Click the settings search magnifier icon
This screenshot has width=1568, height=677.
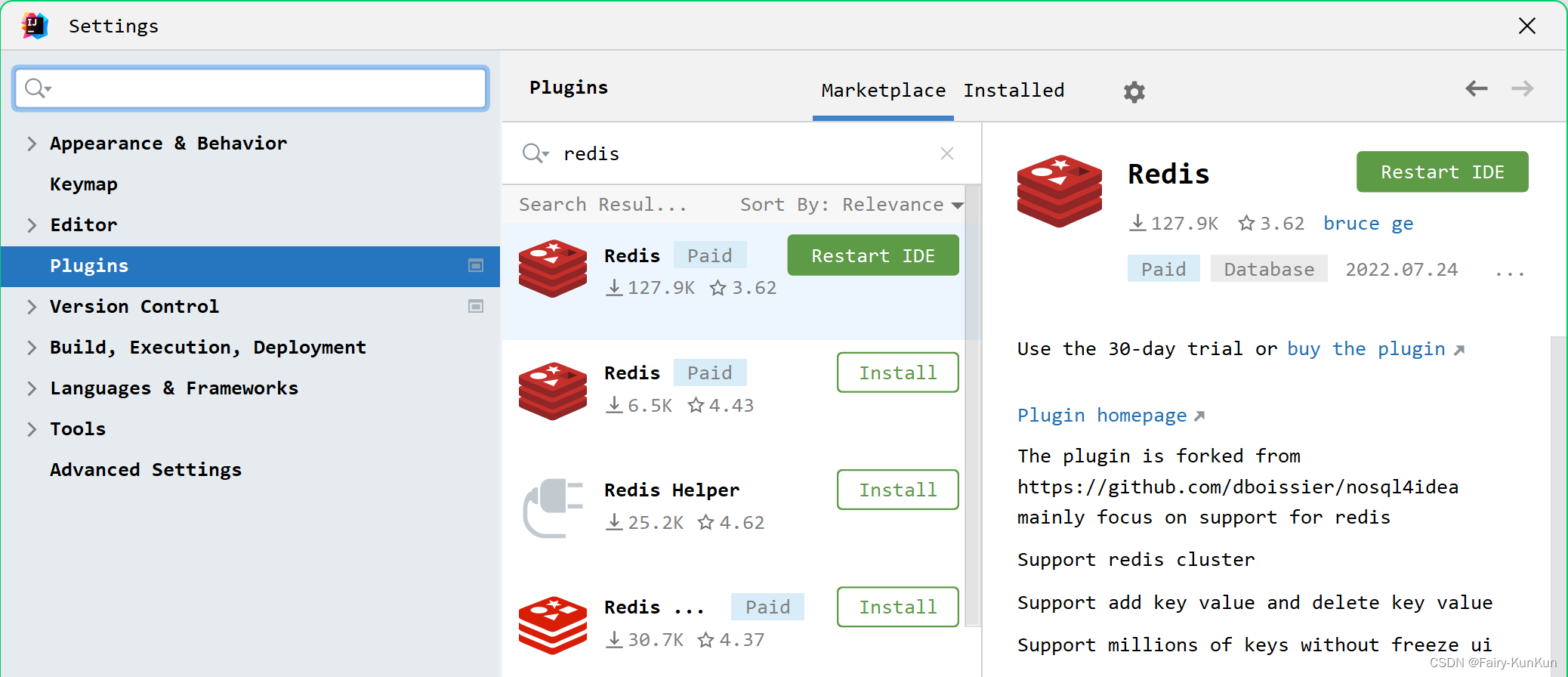[36, 88]
